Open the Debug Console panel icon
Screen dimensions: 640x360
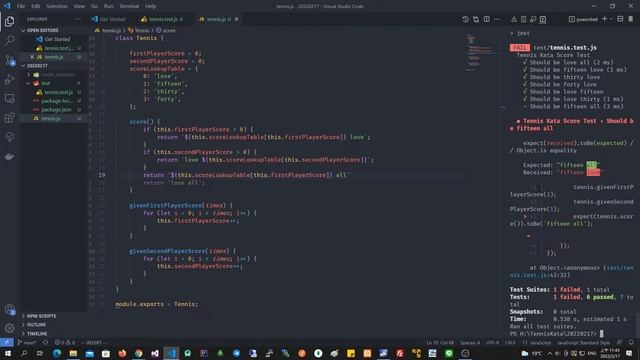click(x=533, y=19)
